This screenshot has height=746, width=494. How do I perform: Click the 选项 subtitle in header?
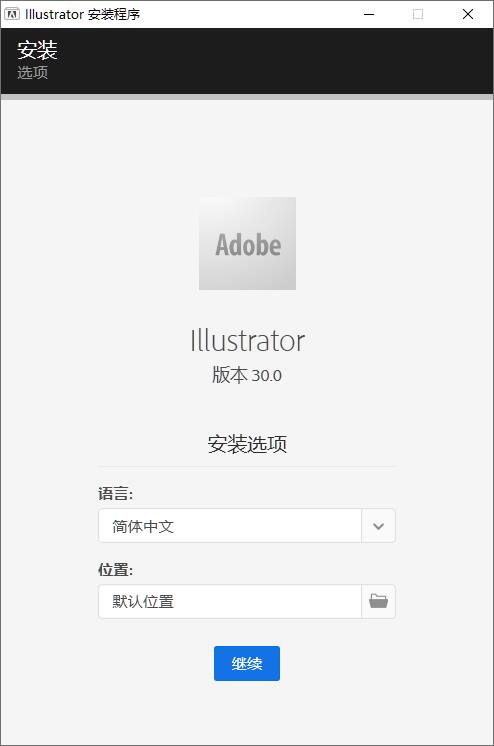click(x=32, y=72)
